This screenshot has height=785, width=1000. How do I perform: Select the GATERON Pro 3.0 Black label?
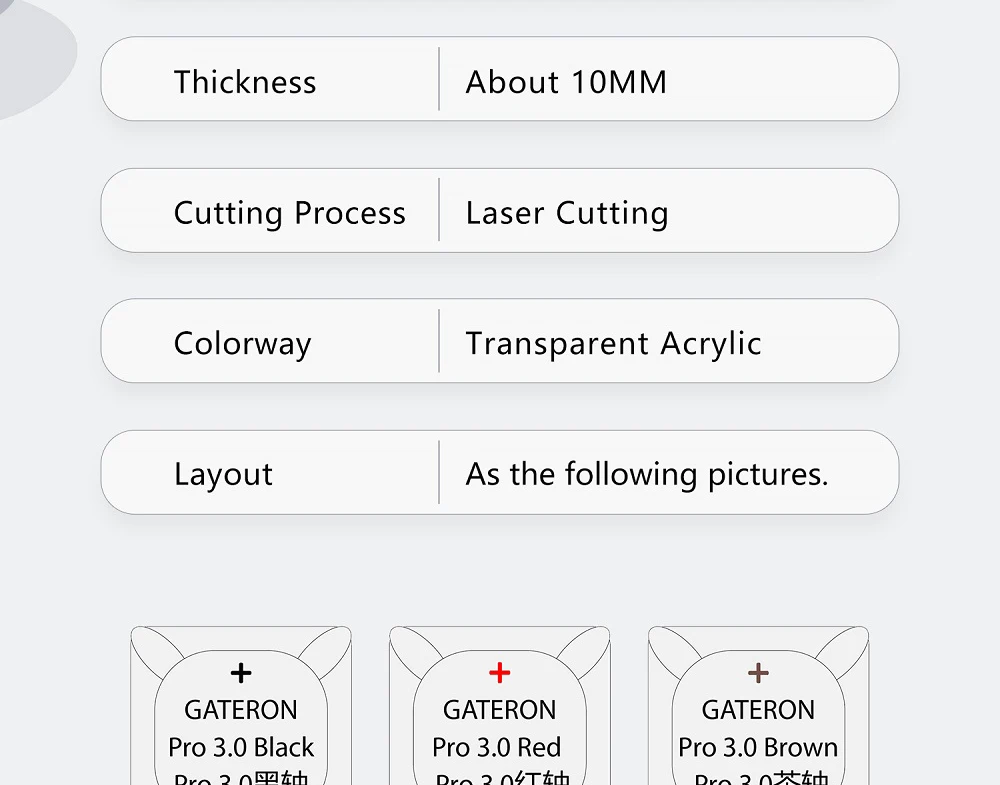tap(241, 729)
